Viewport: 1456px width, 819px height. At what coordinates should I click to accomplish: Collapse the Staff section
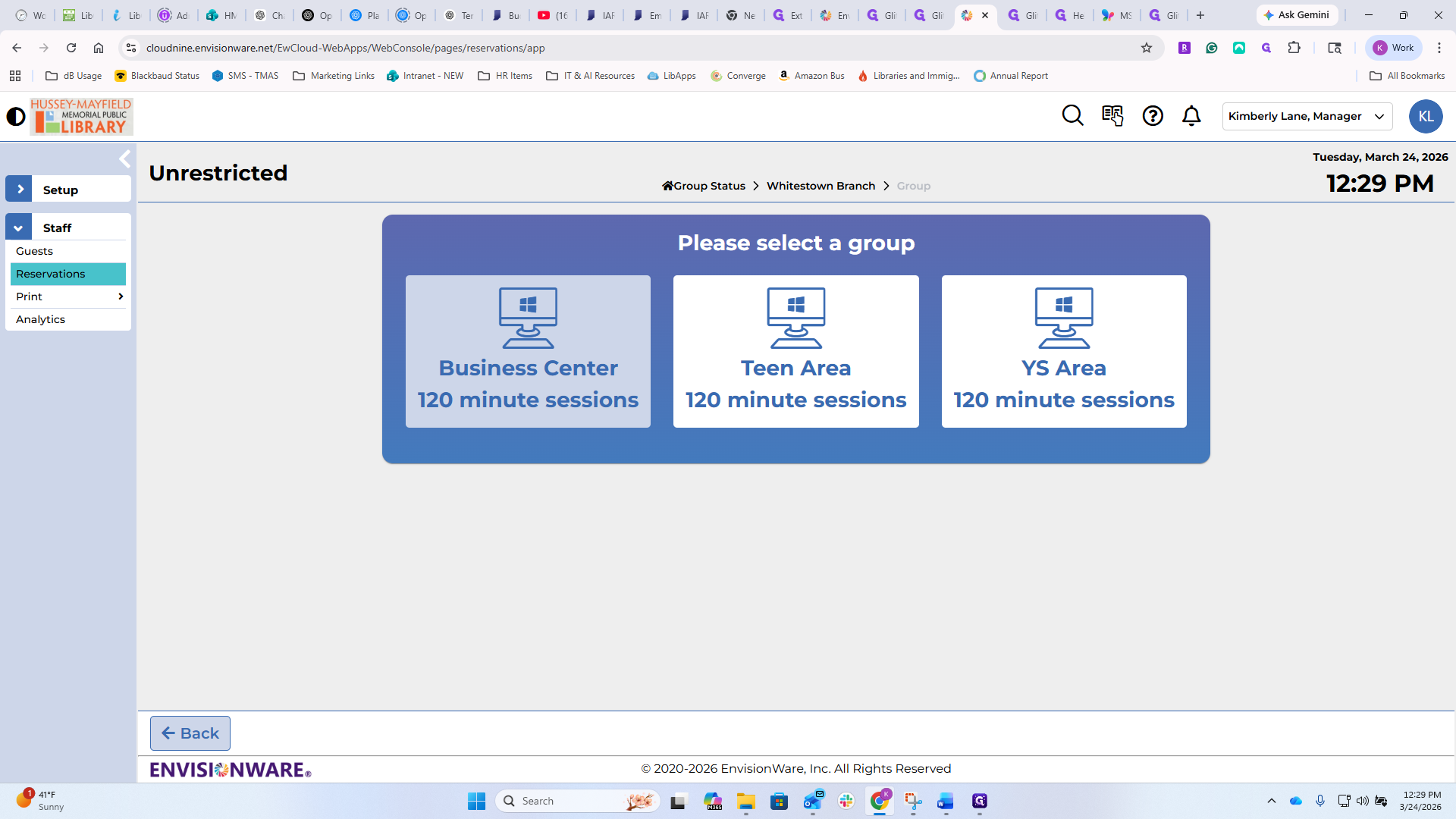pos(19,227)
